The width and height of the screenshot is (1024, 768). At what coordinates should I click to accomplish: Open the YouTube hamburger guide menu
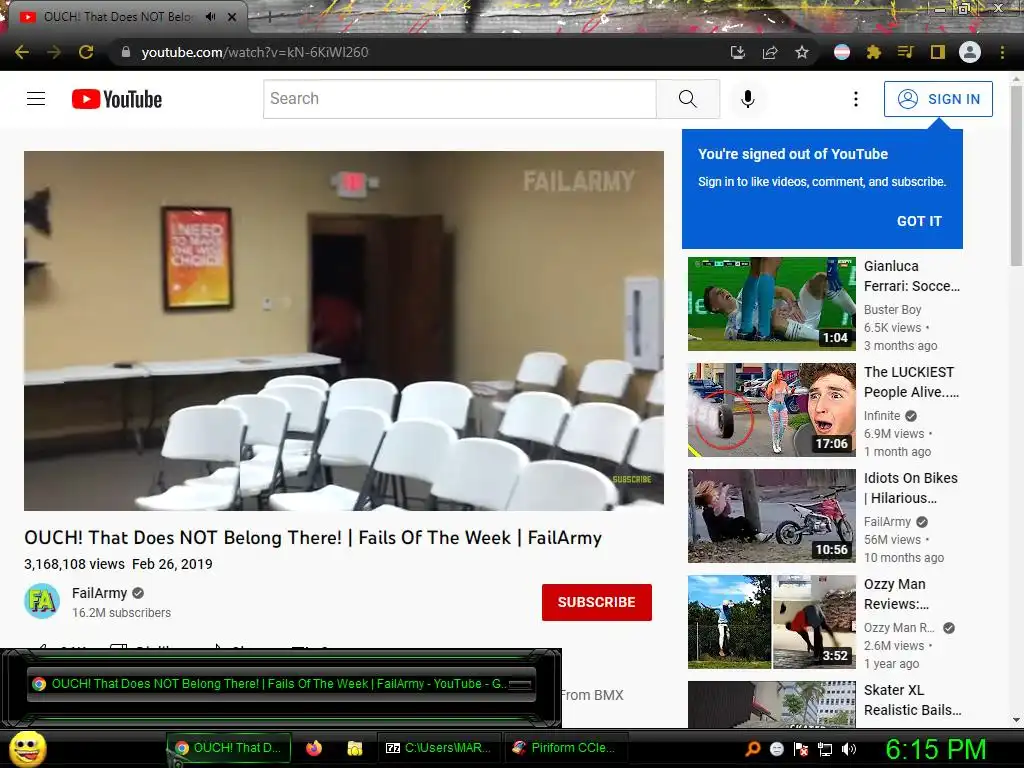36,99
